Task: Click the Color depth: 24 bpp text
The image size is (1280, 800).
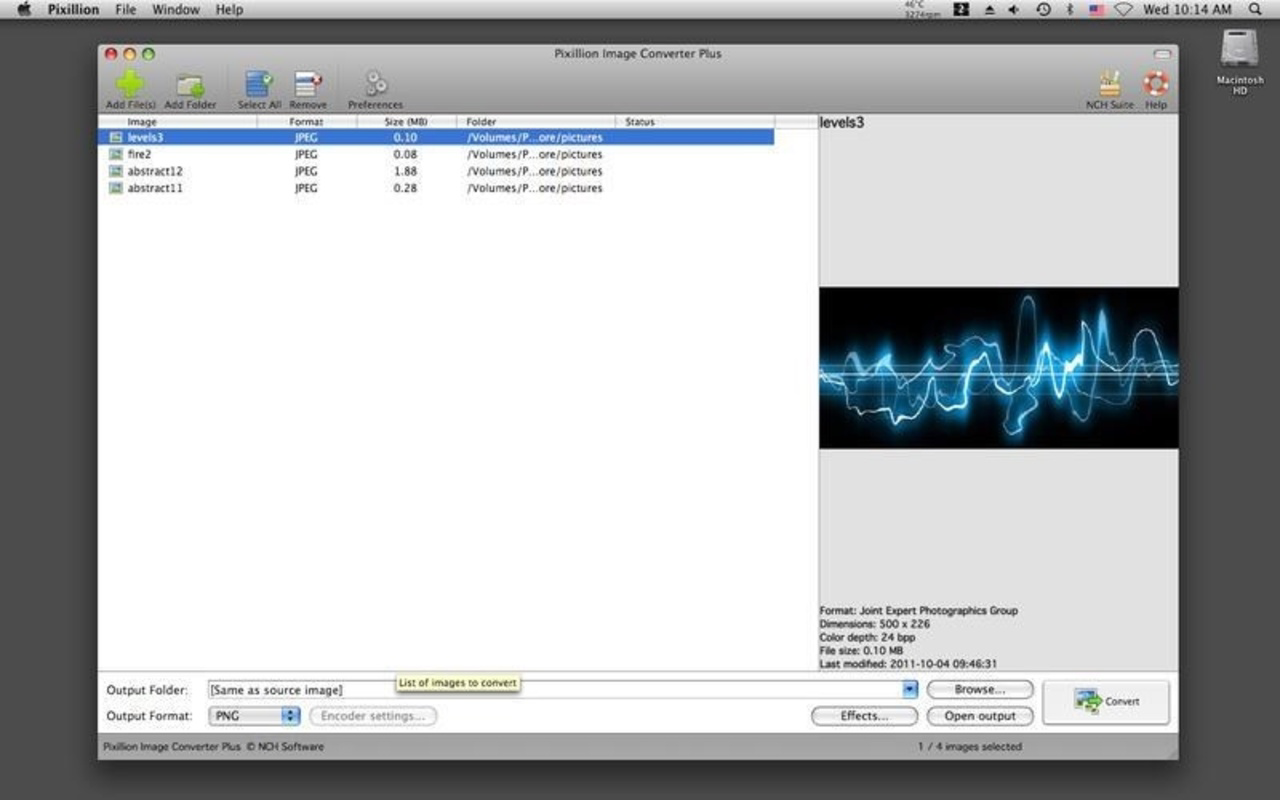Action: [867, 637]
